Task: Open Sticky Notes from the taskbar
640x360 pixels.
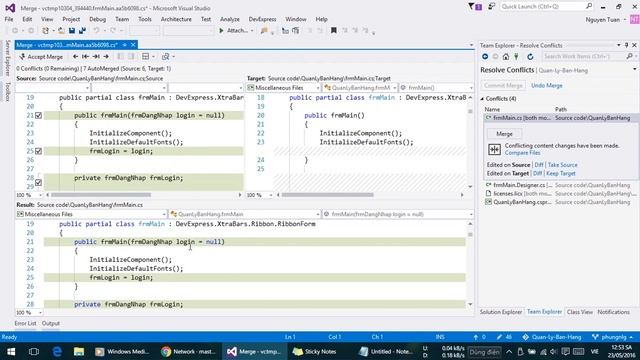Action: [x=315, y=351]
